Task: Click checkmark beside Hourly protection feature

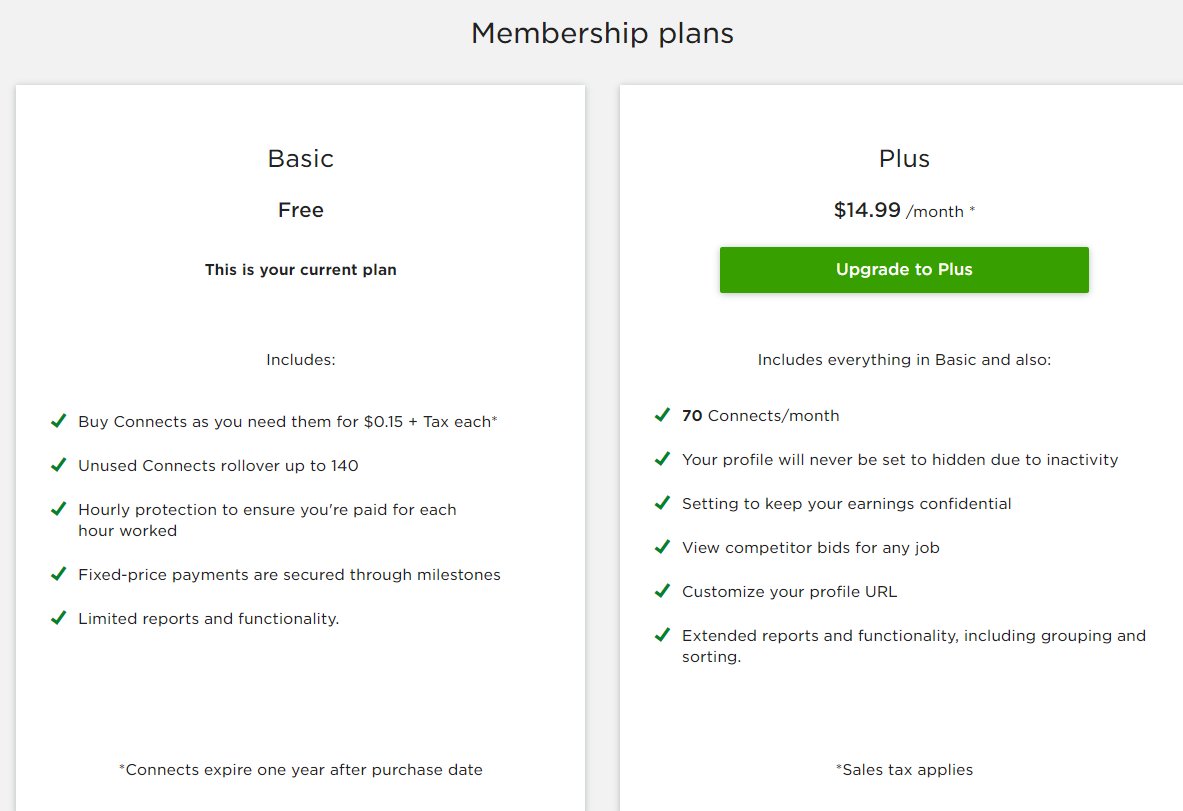Action: click(x=59, y=509)
